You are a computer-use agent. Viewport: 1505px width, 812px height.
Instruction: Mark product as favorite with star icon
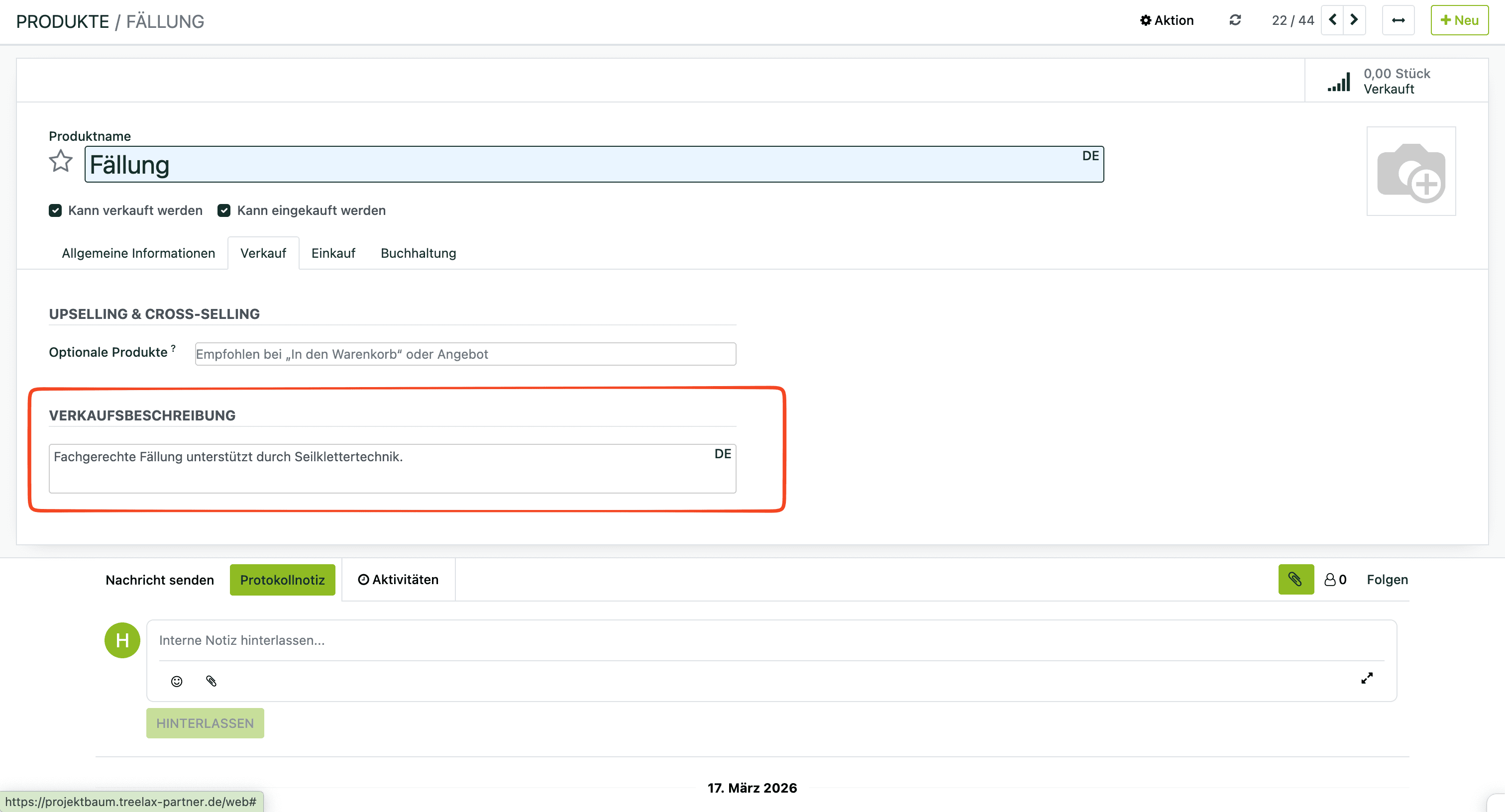click(x=60, y=162)
